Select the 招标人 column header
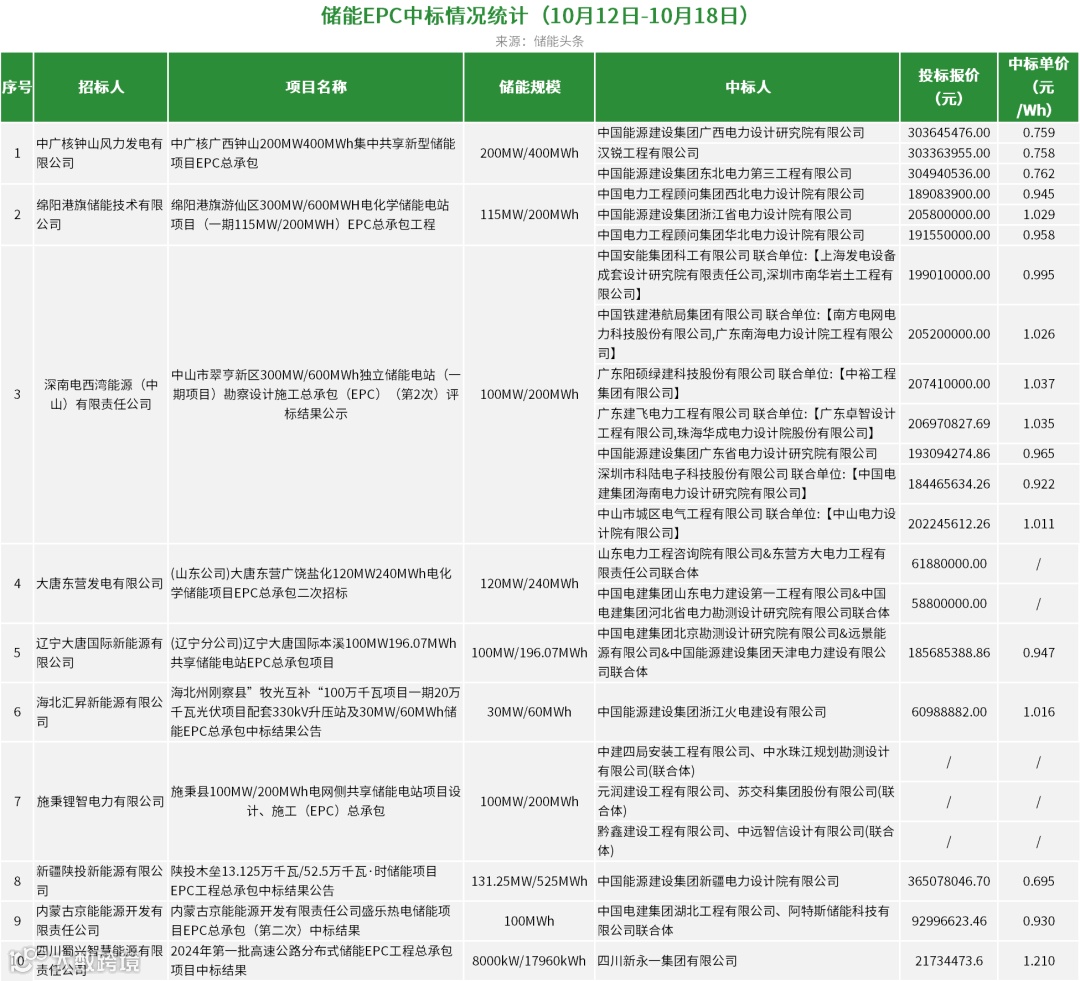This screenshot has width=1080, height=981. point(101,87)
